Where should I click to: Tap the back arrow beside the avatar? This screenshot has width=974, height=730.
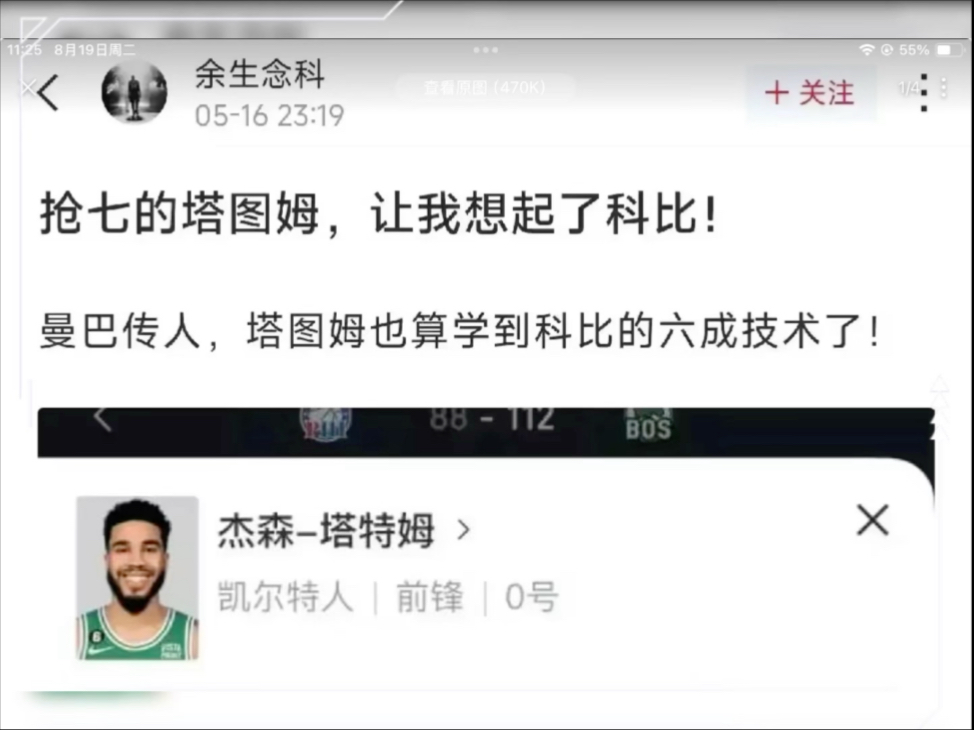click(x=48, y=93)
